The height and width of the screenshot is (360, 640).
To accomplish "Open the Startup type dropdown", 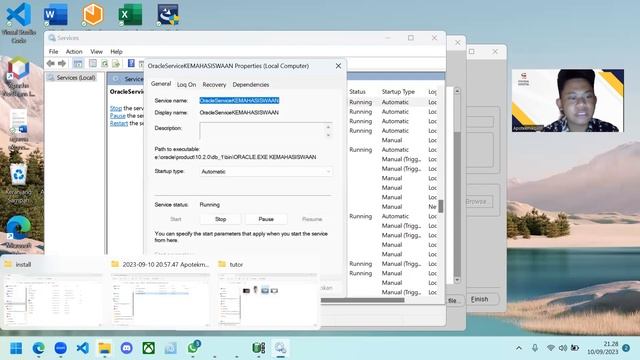I will 266,172.
